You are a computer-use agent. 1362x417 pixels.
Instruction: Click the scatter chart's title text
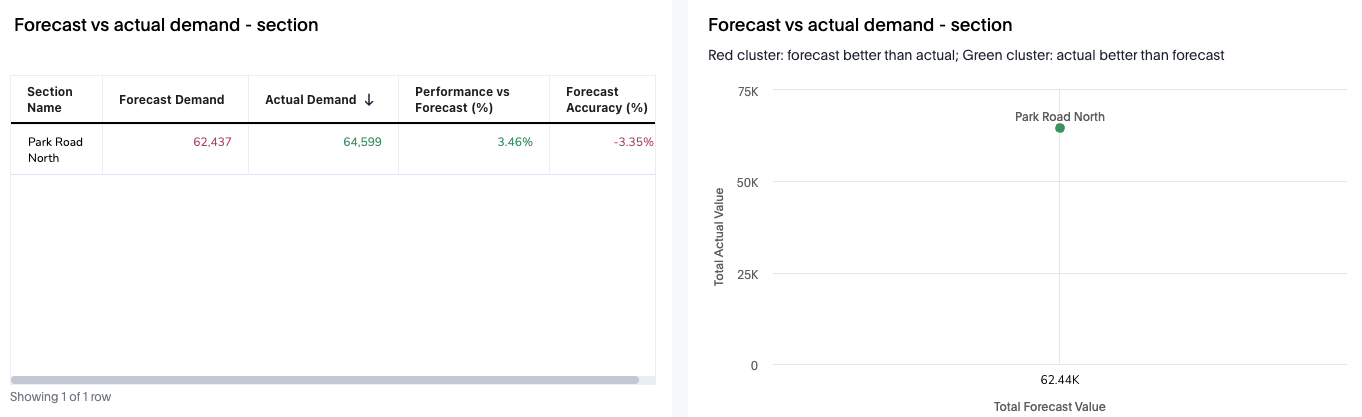click(860, 25)
